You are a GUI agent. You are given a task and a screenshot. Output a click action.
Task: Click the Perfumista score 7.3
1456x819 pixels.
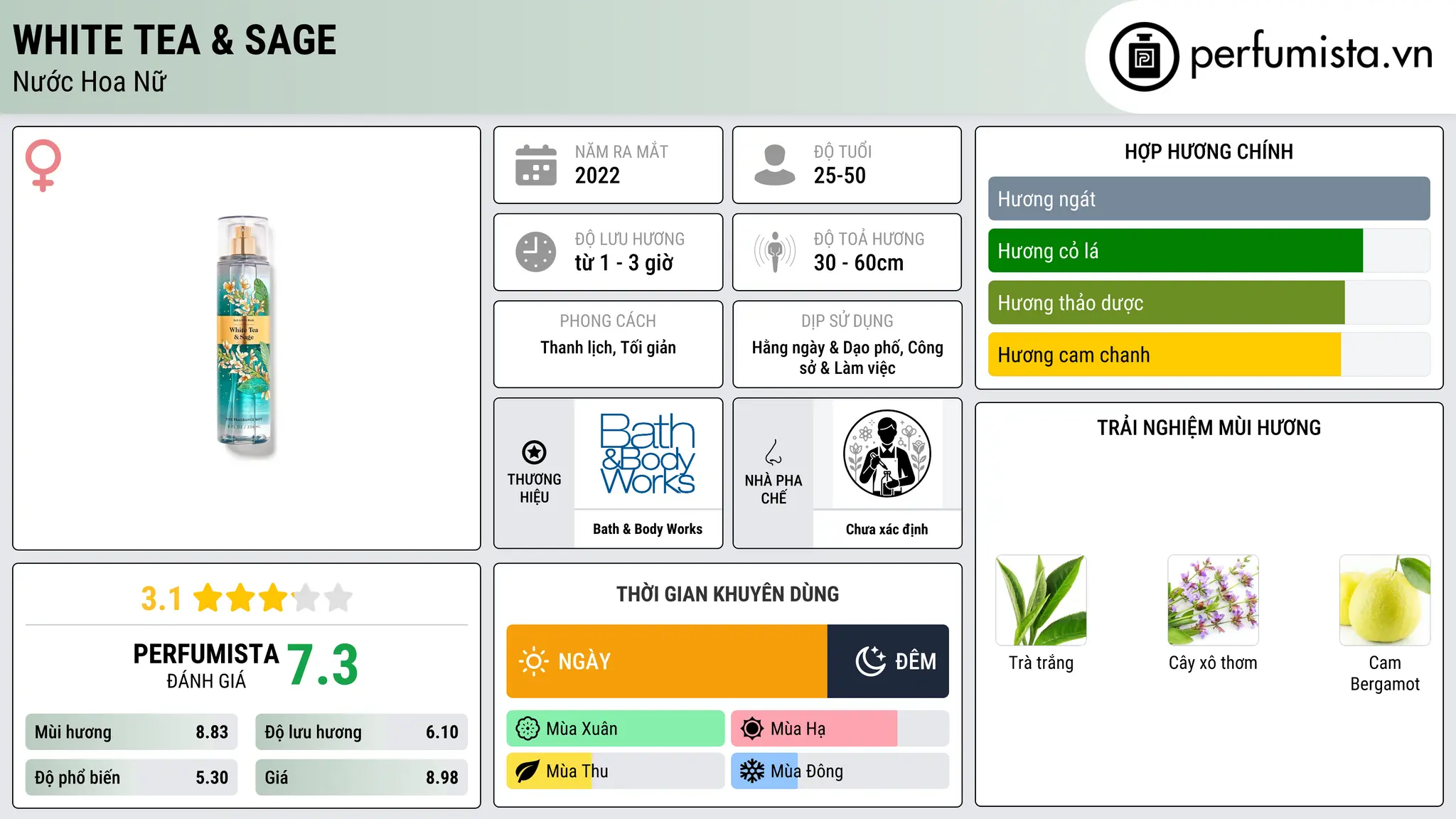(x=323, y=665)
